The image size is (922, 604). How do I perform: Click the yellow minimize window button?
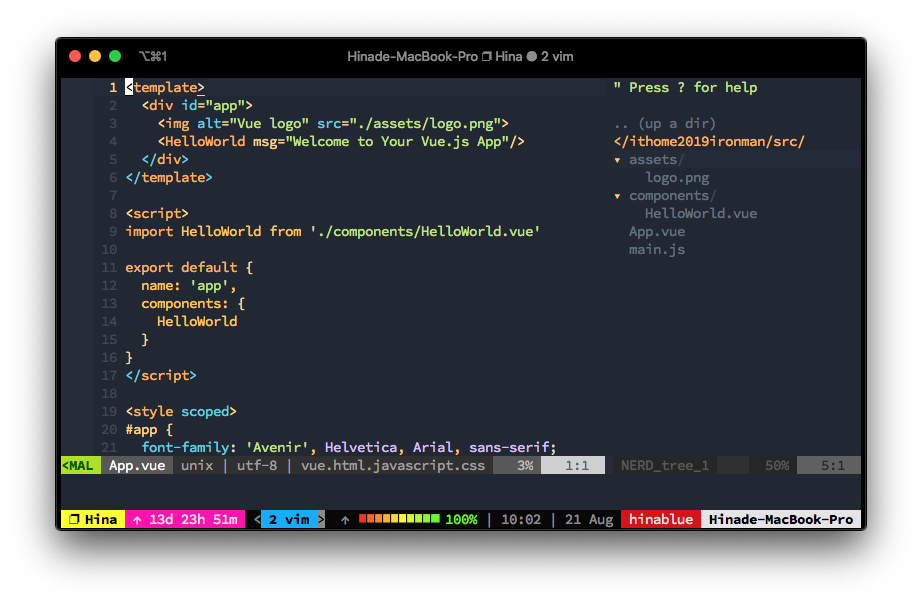(x=95, y=56)
